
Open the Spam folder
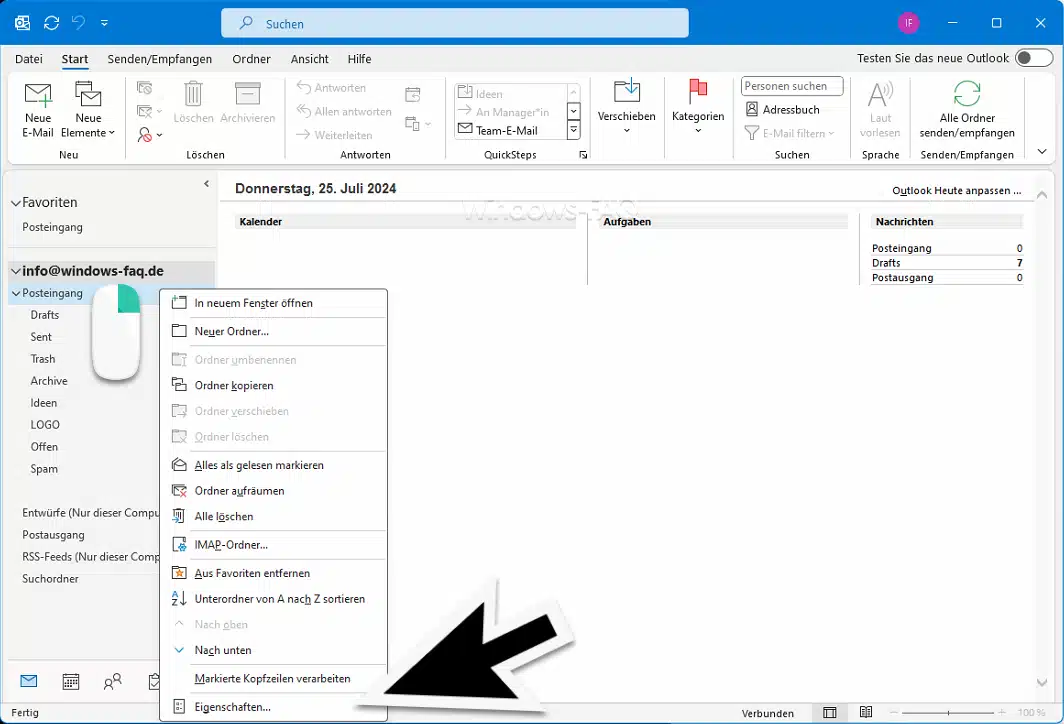pyautogui.click(x=44, y=469)
